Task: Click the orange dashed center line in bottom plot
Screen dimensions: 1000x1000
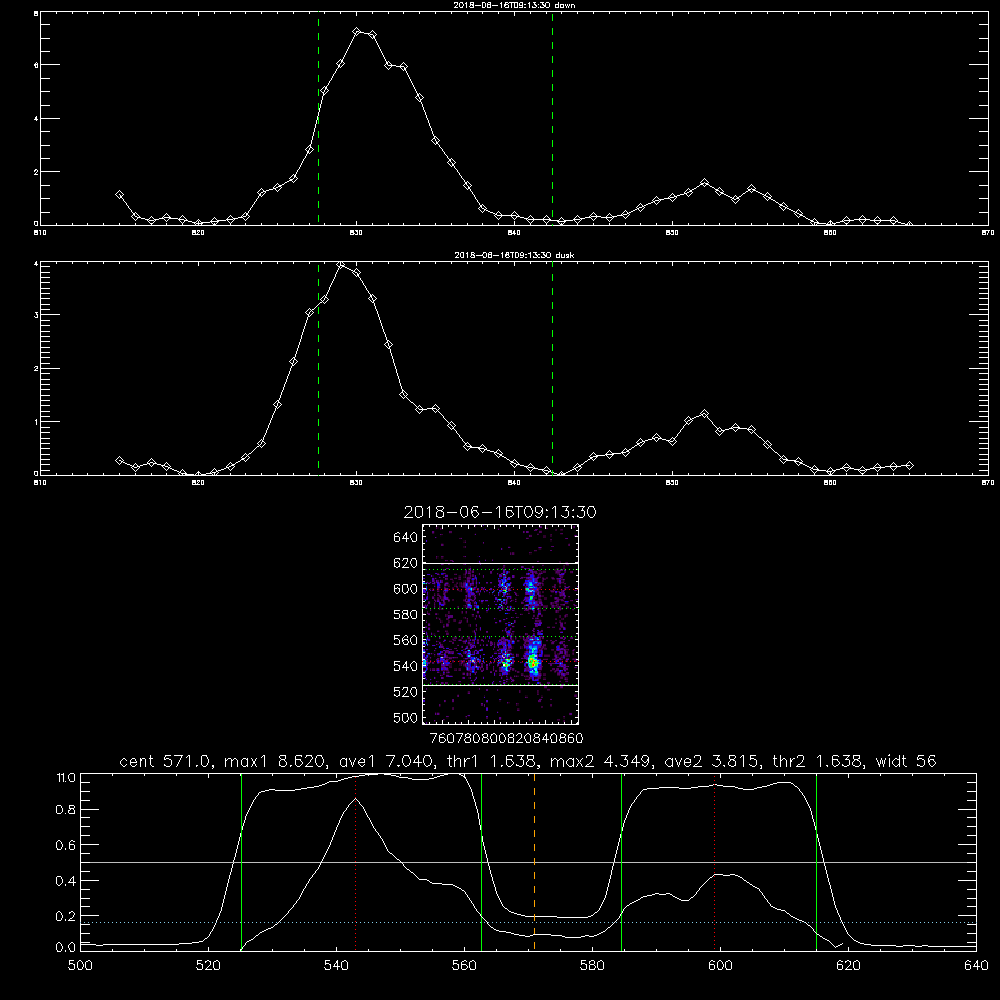Action: 534,862
